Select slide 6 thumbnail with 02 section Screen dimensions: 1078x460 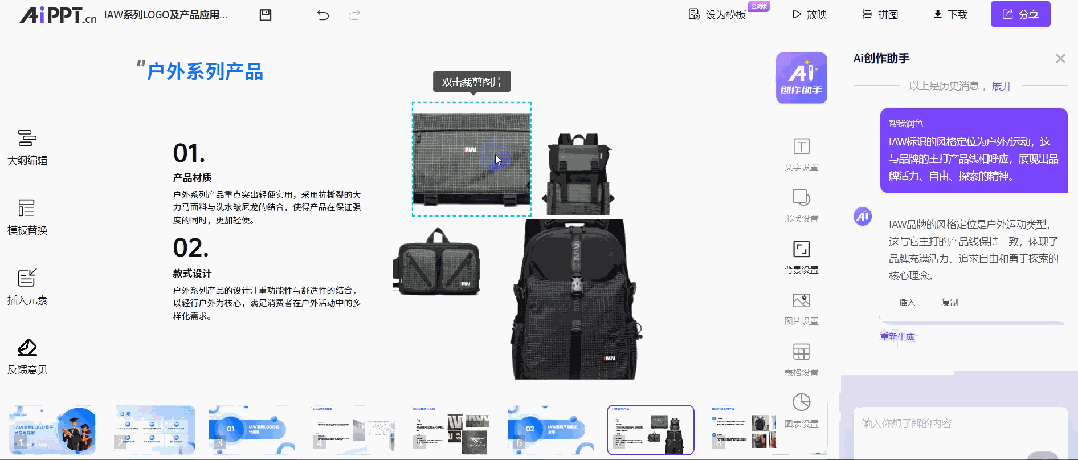click(551, 429)
